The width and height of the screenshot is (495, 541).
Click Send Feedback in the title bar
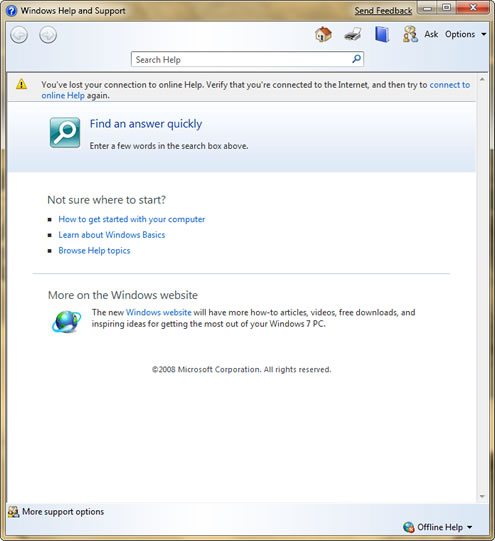[383, 11]
